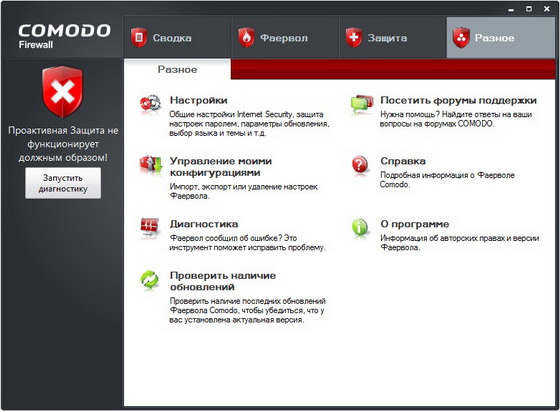The image size is (560, 412).
Task: Open Посетить форумы поддержки link
Action: [459, 101]
